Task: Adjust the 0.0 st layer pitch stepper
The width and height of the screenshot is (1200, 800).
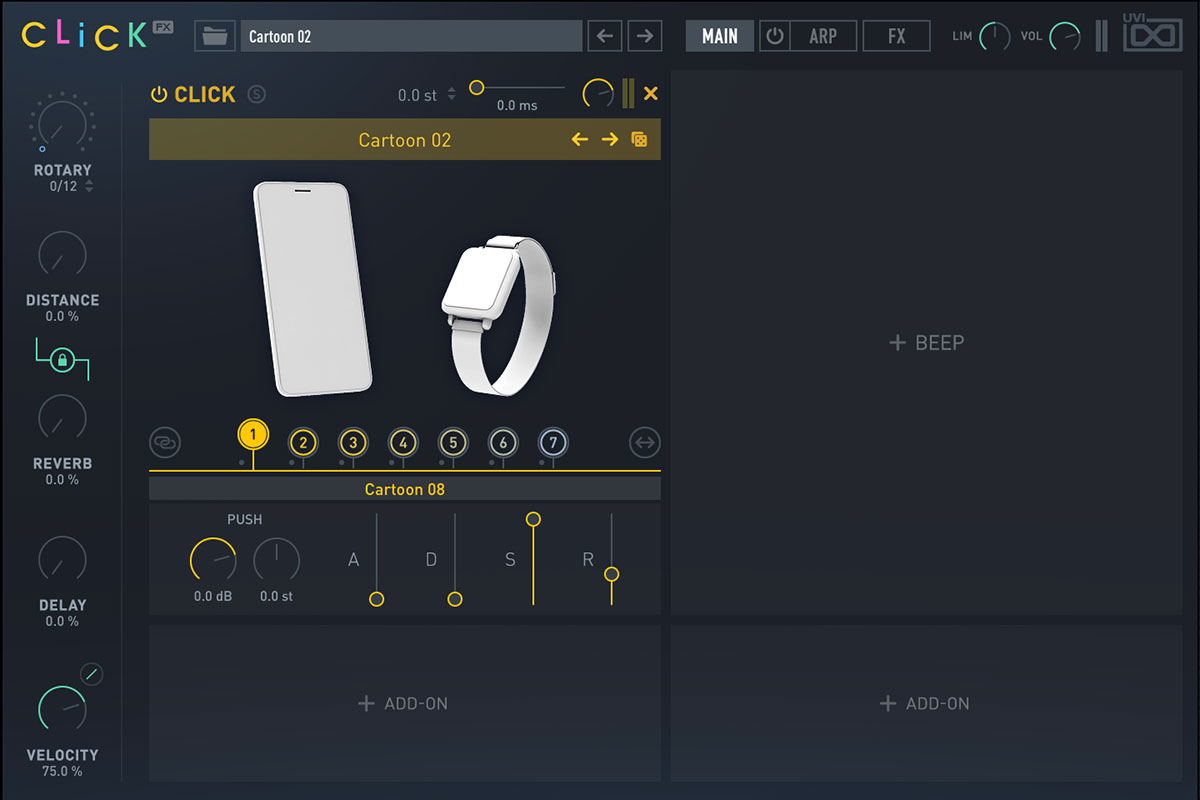Action: point(451,94)
